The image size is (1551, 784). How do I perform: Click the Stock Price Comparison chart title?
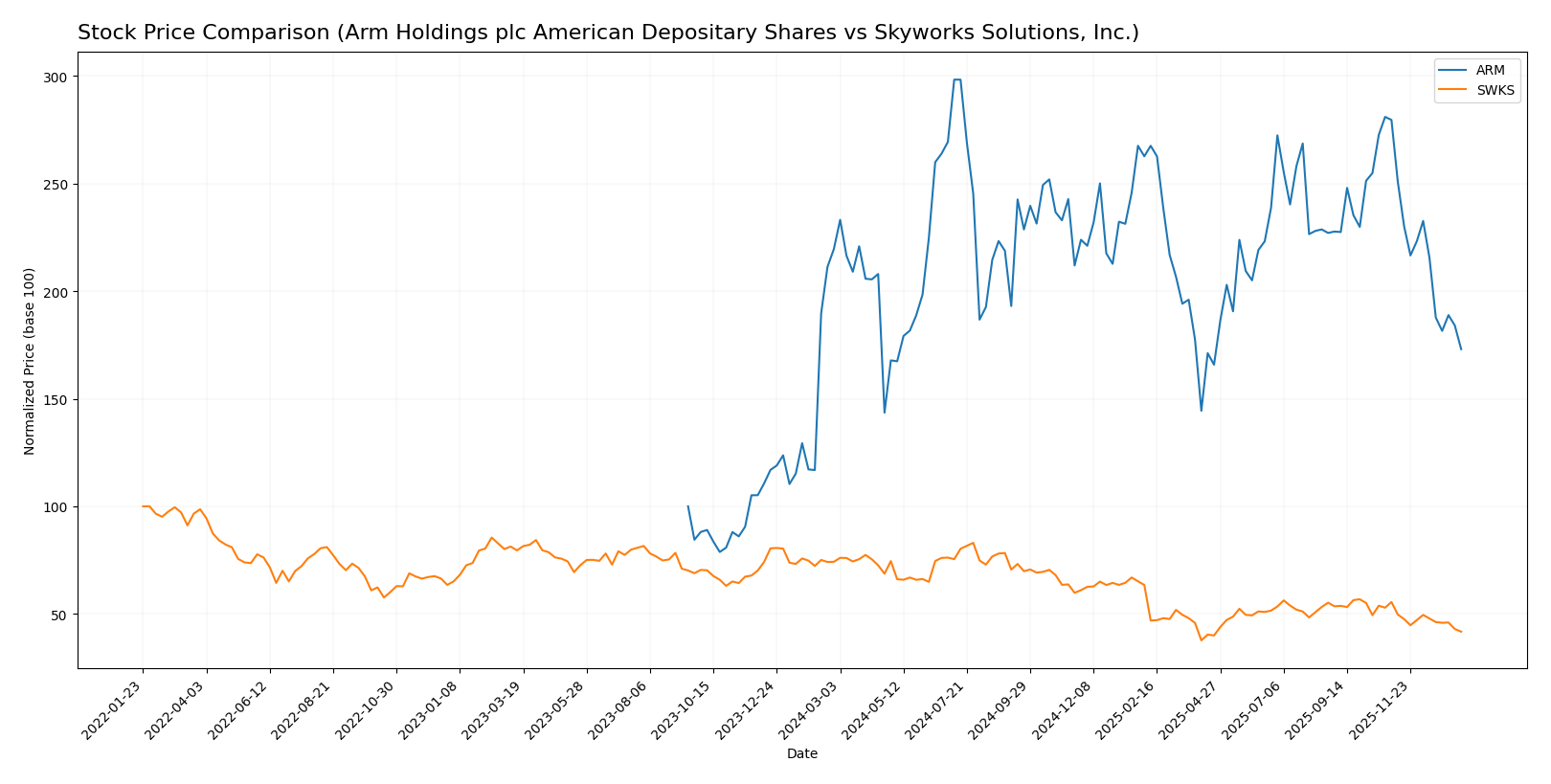[x=608, y=34]
